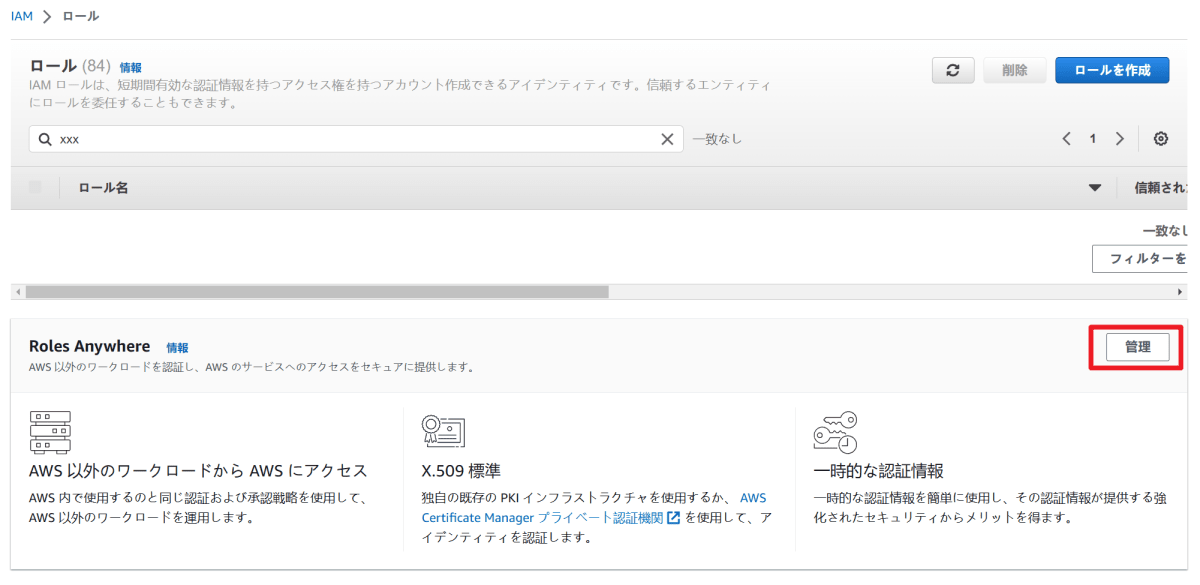1200x585 pixels.
Task: Click the temporary credentials key icon
Action: coord(835,432)
